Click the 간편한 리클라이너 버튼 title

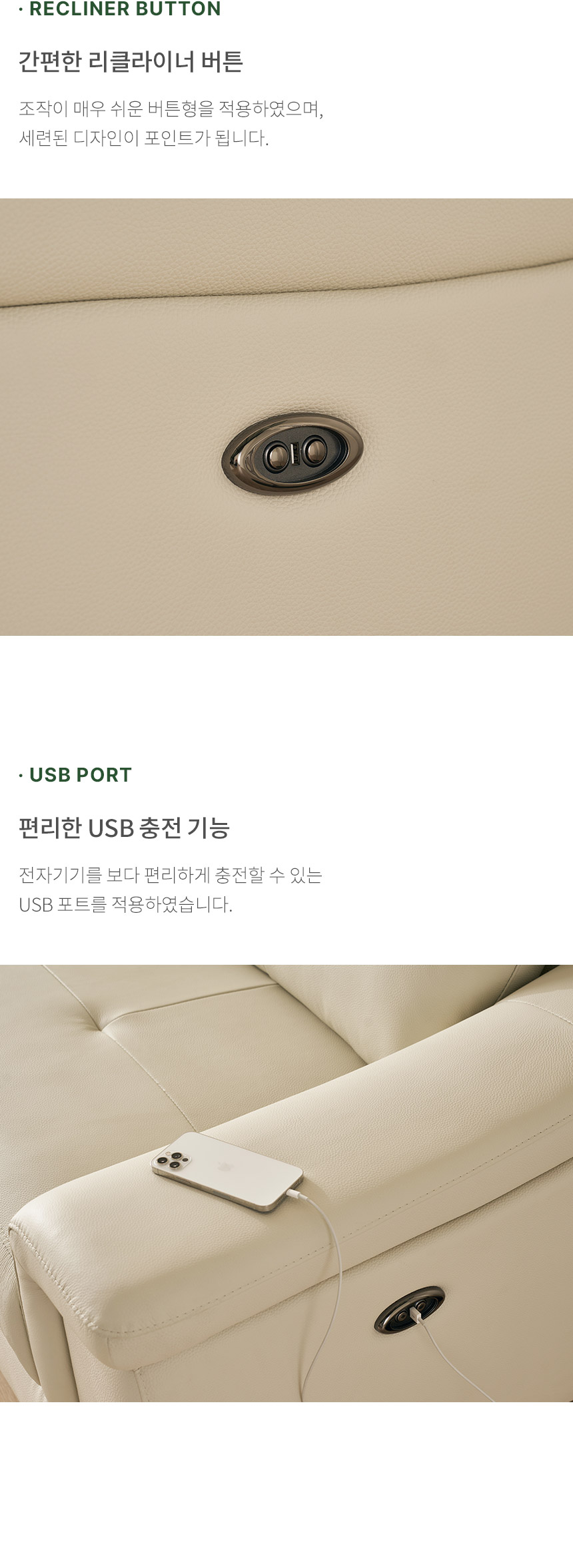(x=131, y=61)
